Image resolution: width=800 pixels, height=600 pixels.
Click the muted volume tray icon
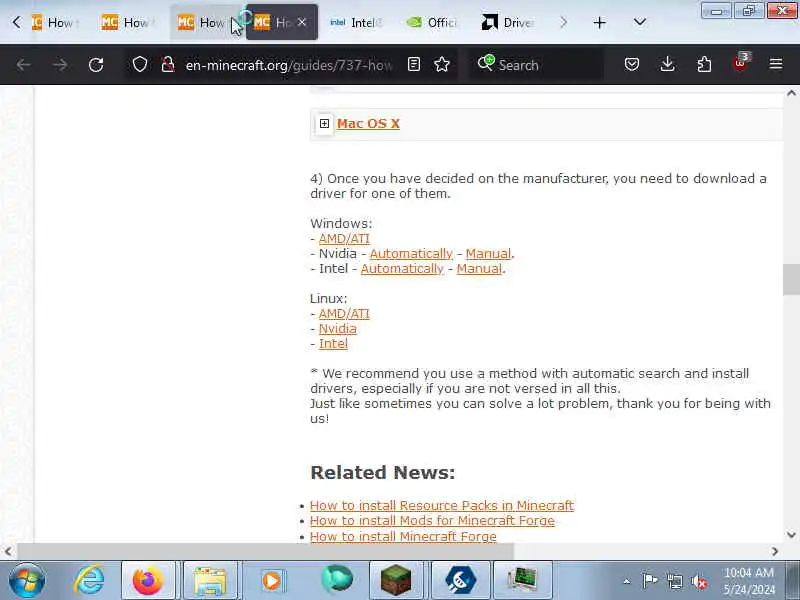[699, 581]
